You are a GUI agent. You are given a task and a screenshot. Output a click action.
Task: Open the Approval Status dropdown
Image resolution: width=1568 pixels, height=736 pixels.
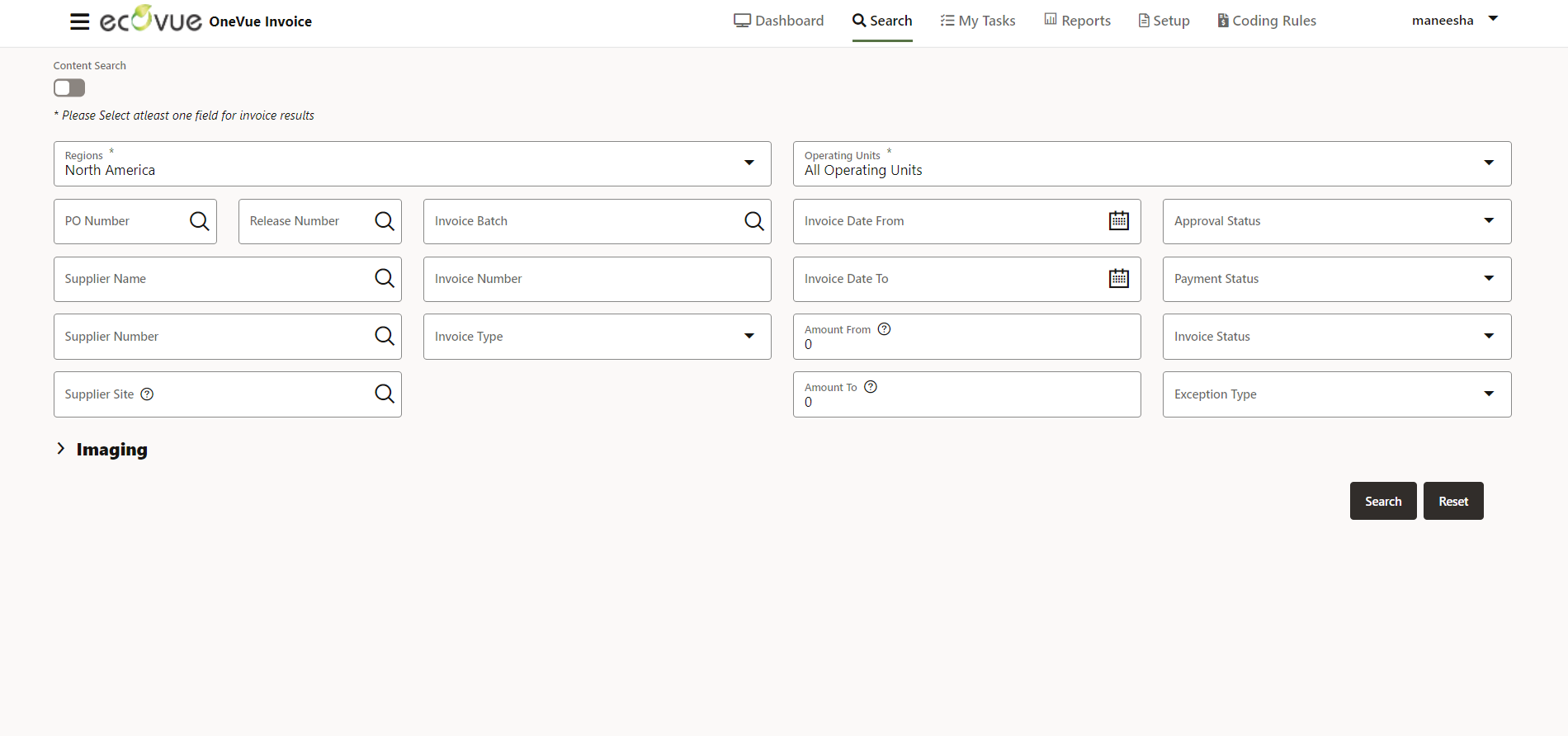(1488, 221)
